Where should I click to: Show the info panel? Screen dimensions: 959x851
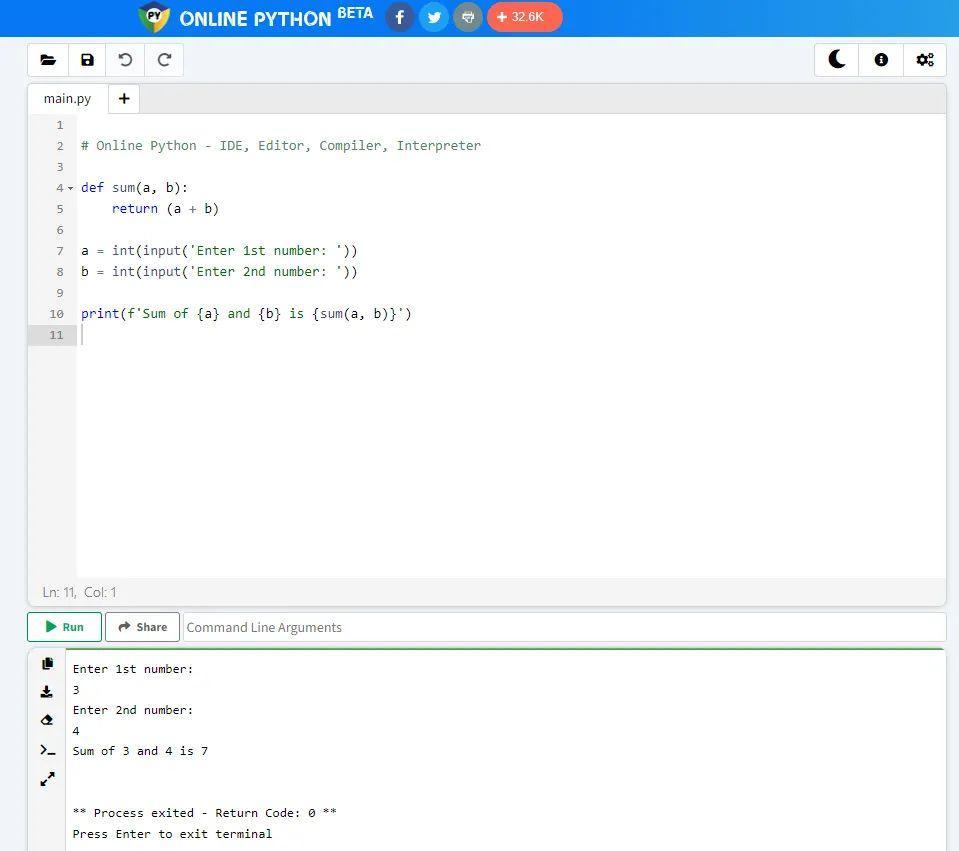pyautogui.click(x=880, y=59)
